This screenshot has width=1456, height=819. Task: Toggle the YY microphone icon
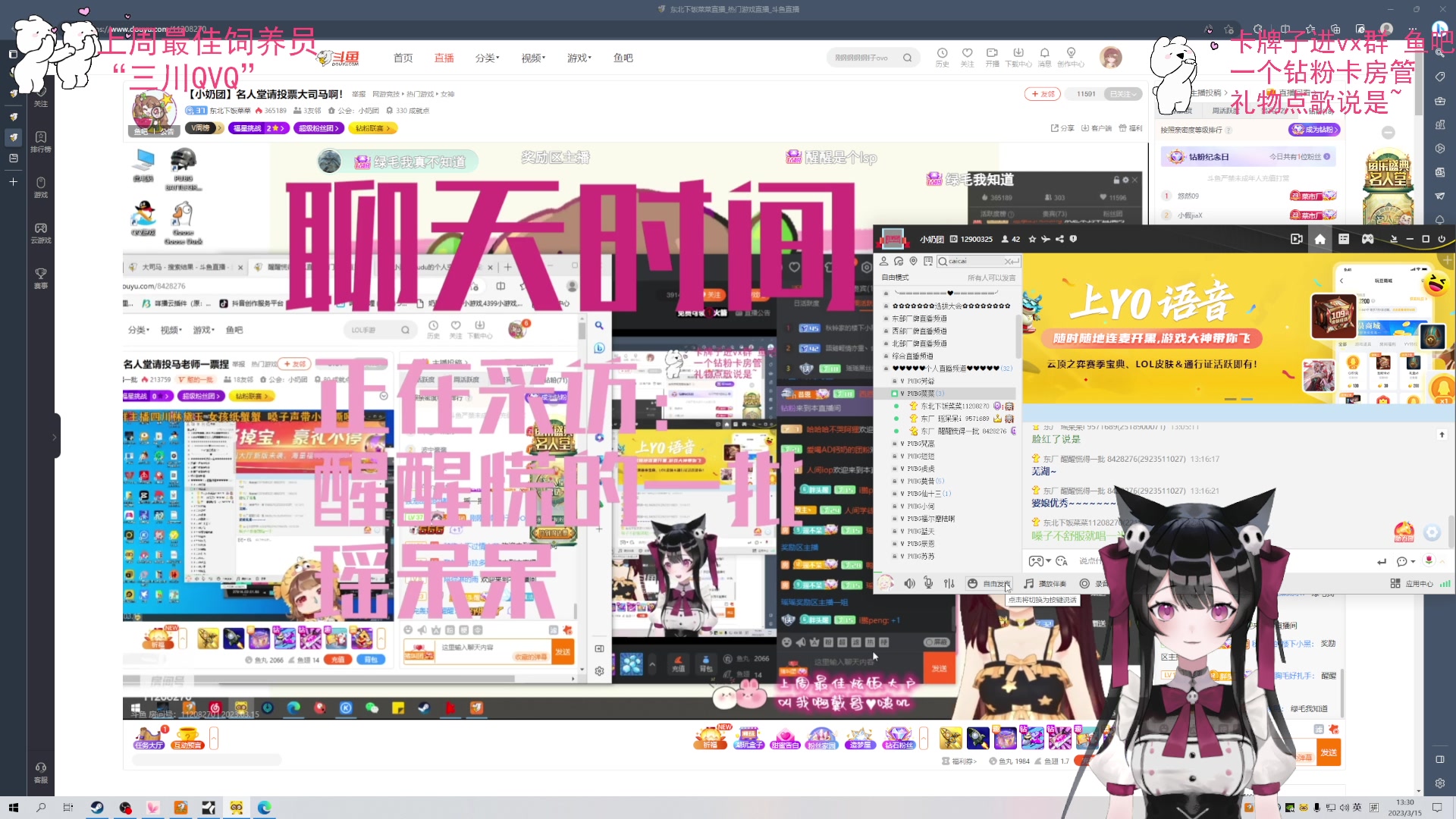[x=928, y=583]
